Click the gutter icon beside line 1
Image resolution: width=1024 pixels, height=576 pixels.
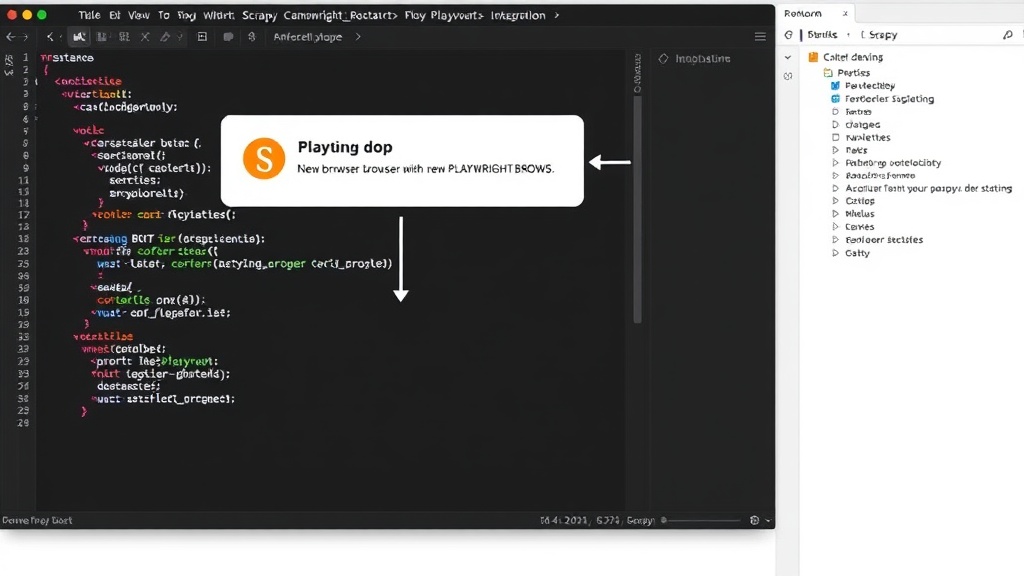9,59
